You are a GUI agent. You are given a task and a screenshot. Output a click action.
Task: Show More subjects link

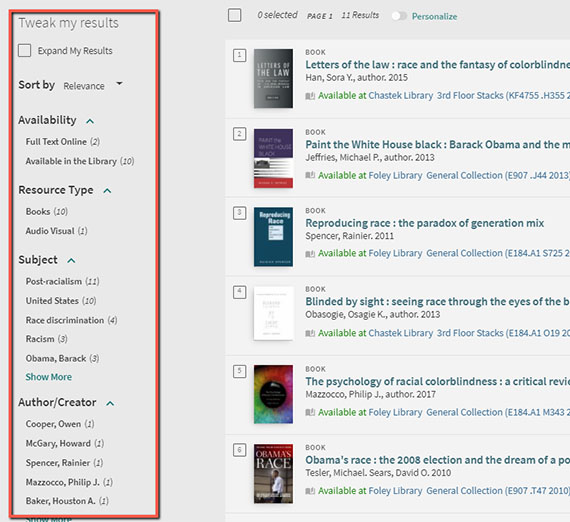click(48, 377)
